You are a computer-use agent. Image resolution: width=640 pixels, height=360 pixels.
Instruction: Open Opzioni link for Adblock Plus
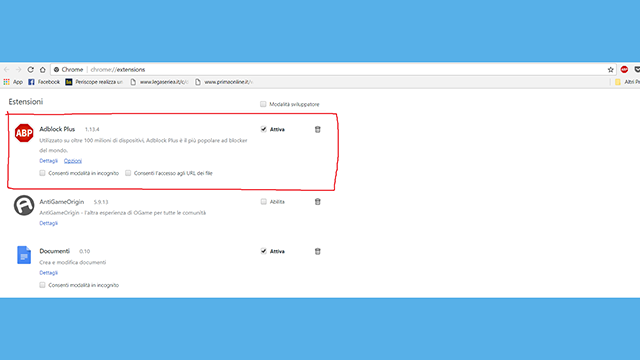pos(73,161)
